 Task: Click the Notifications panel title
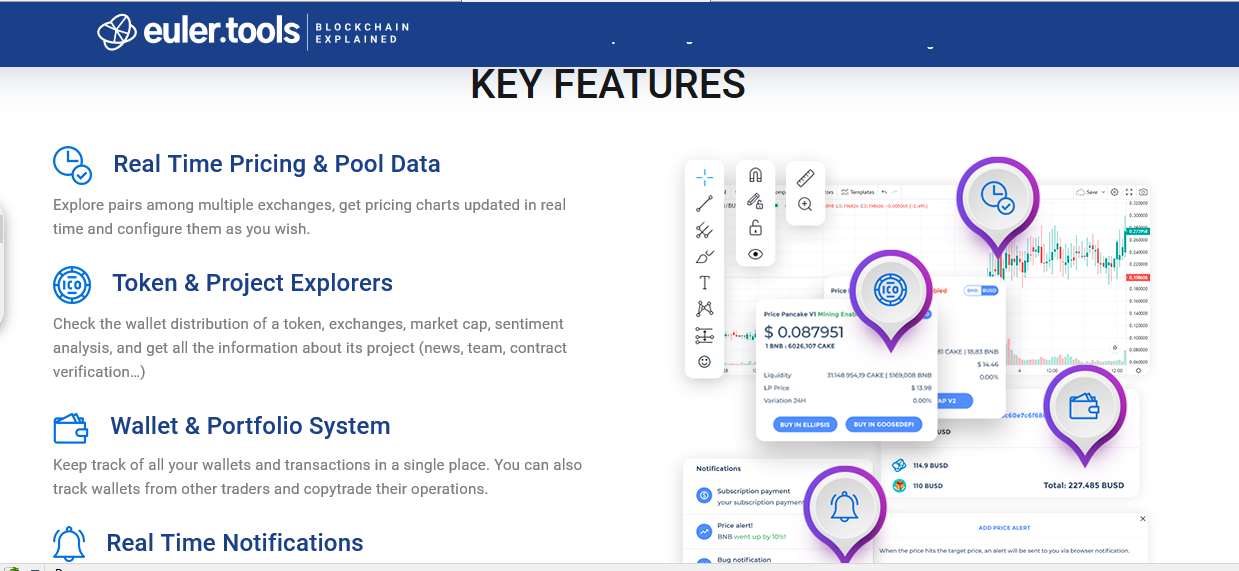[718, 468]
